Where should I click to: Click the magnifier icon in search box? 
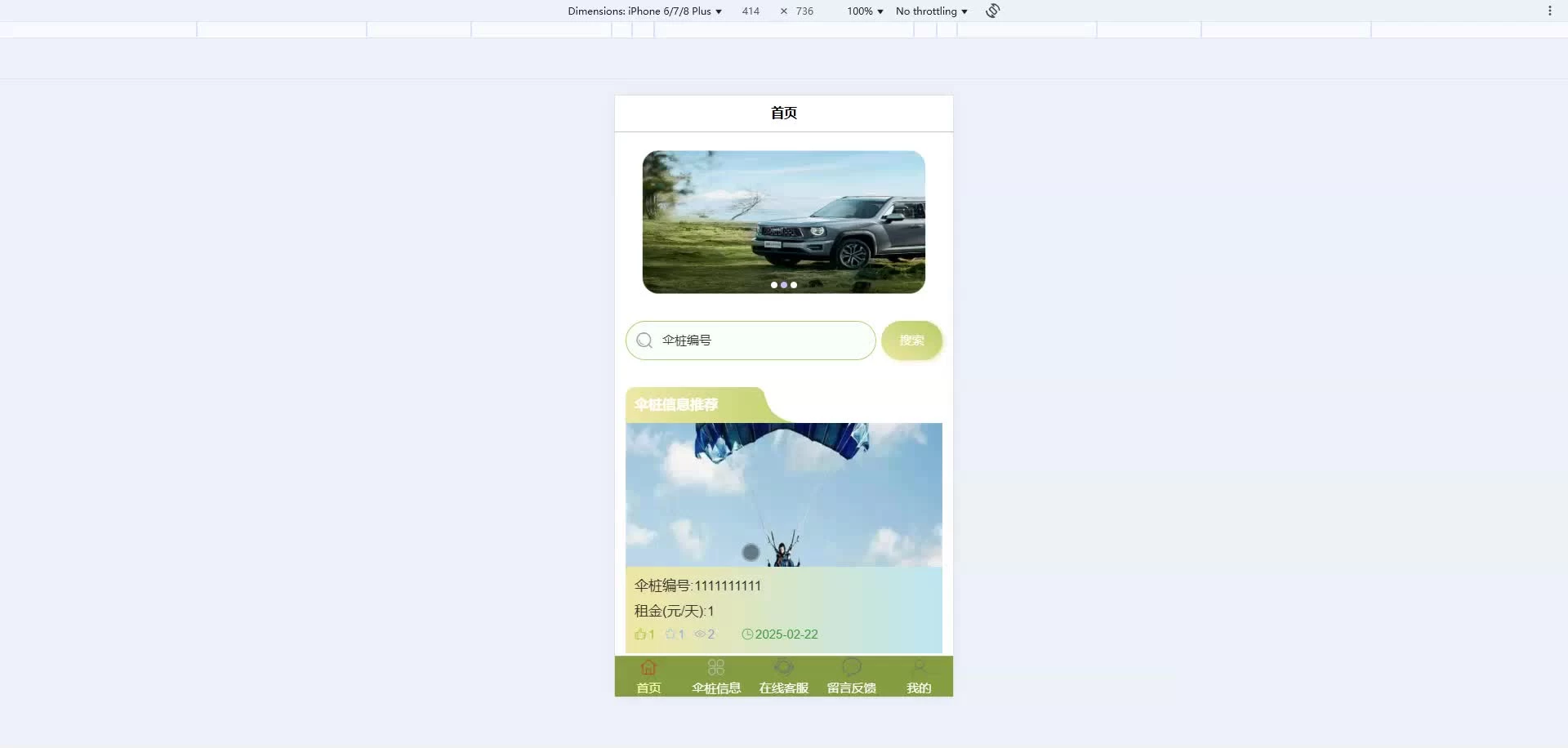644,341
